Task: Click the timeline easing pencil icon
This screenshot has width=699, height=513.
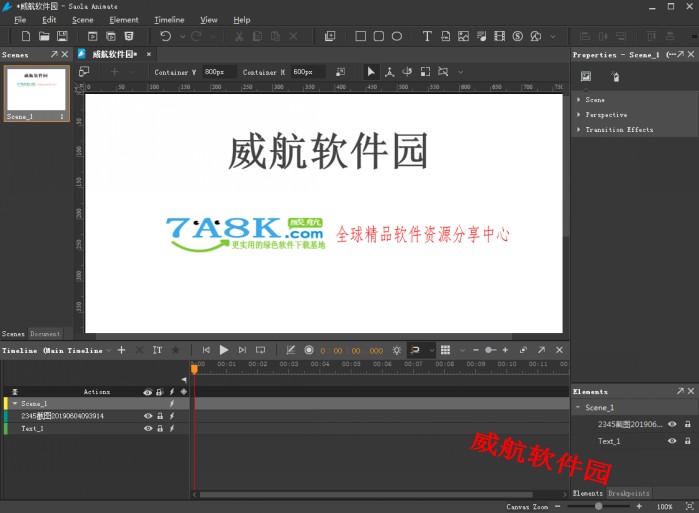Action: tap(291, 350)
